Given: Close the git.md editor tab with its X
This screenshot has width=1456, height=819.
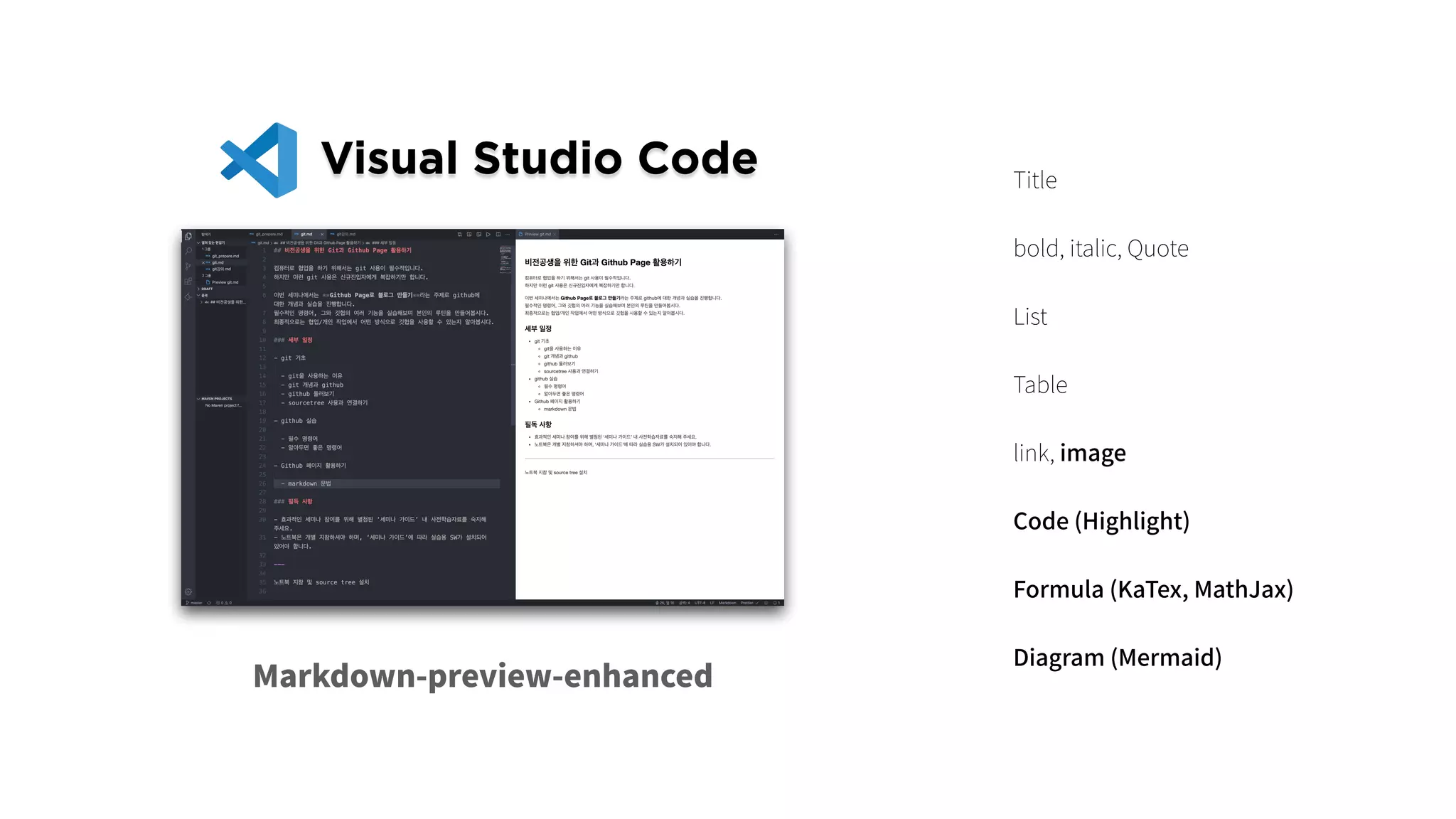Looking at the screenshot, I should [x=322, y=234].
